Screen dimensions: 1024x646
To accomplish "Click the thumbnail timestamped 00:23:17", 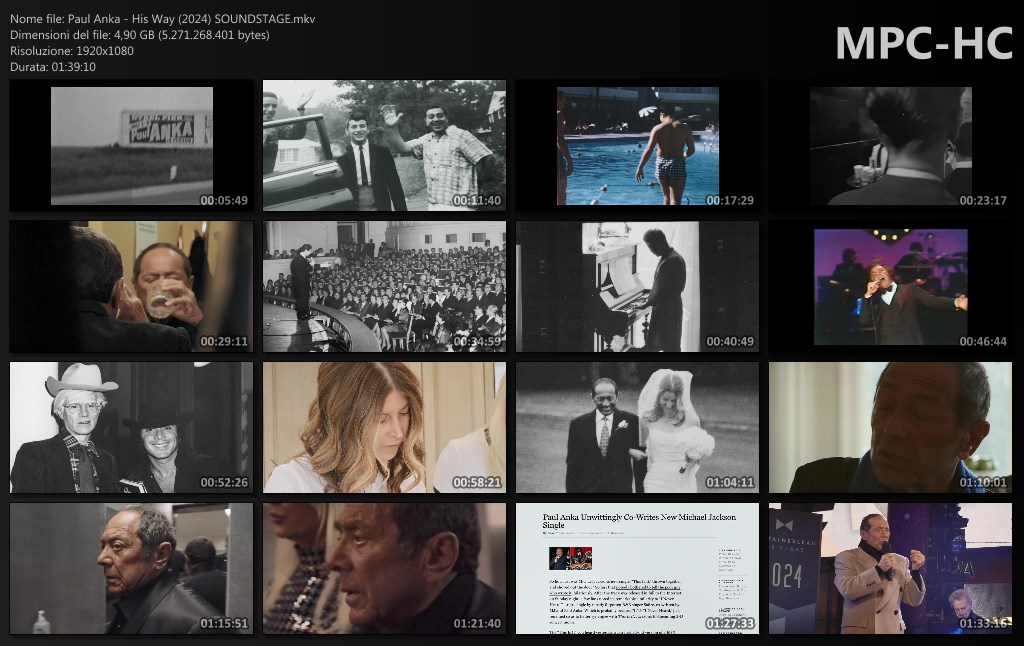I will click(x=890, y=146).
